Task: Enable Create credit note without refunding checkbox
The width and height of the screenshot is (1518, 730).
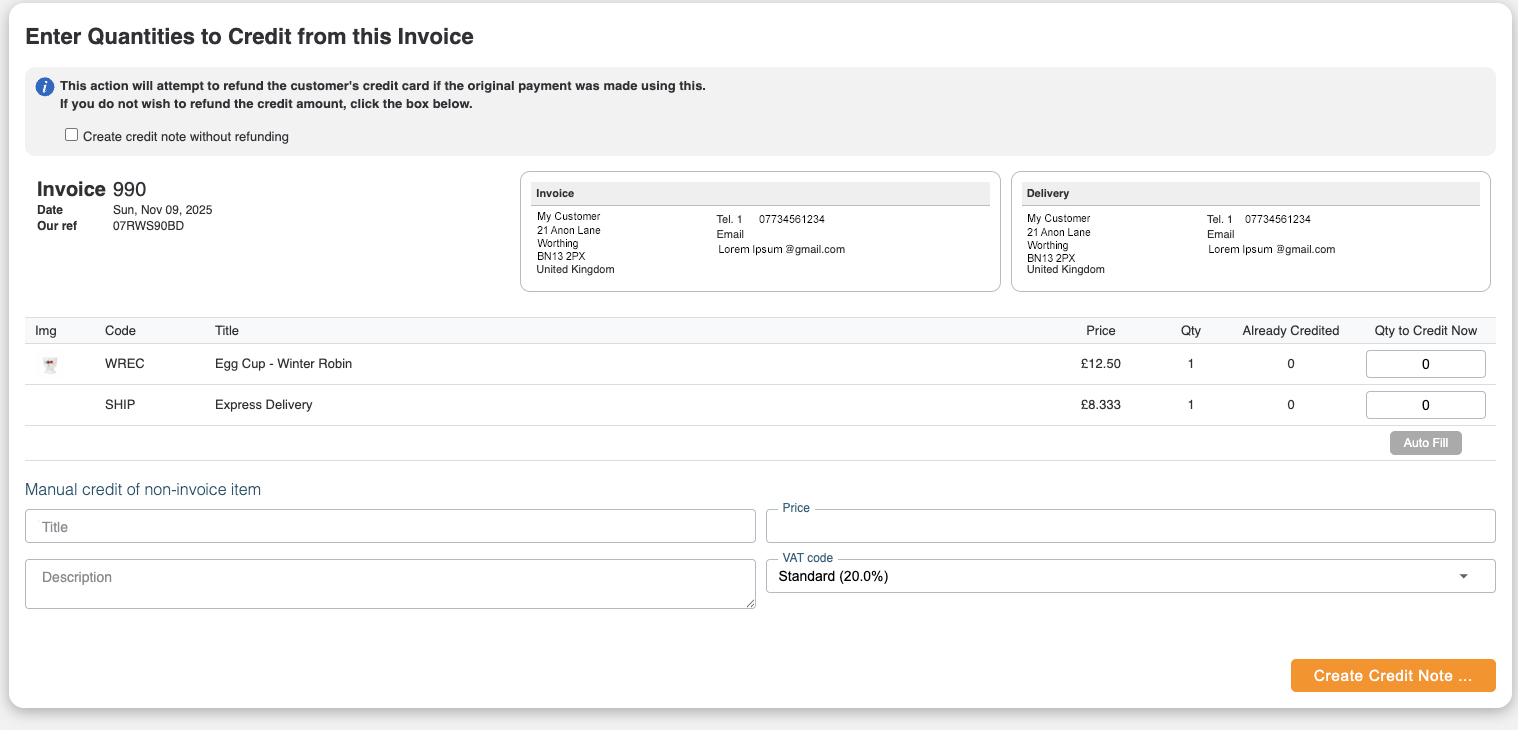Action: coord(71,135)
